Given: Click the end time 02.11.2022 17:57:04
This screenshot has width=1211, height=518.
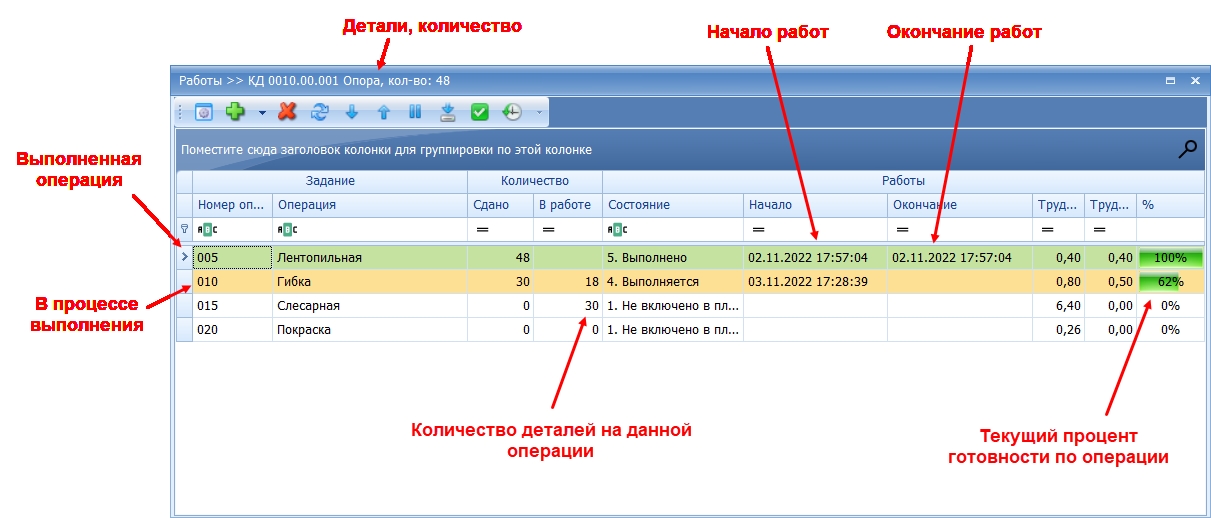Looking at the screenshot, I should tap(960, 258).
